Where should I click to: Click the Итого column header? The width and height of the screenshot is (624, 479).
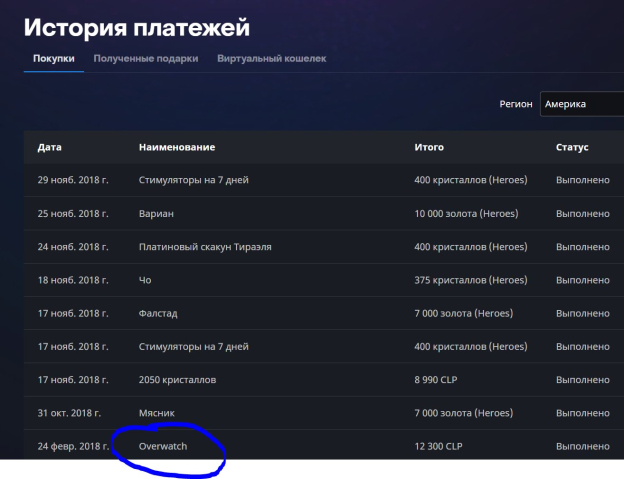[429, 147]
